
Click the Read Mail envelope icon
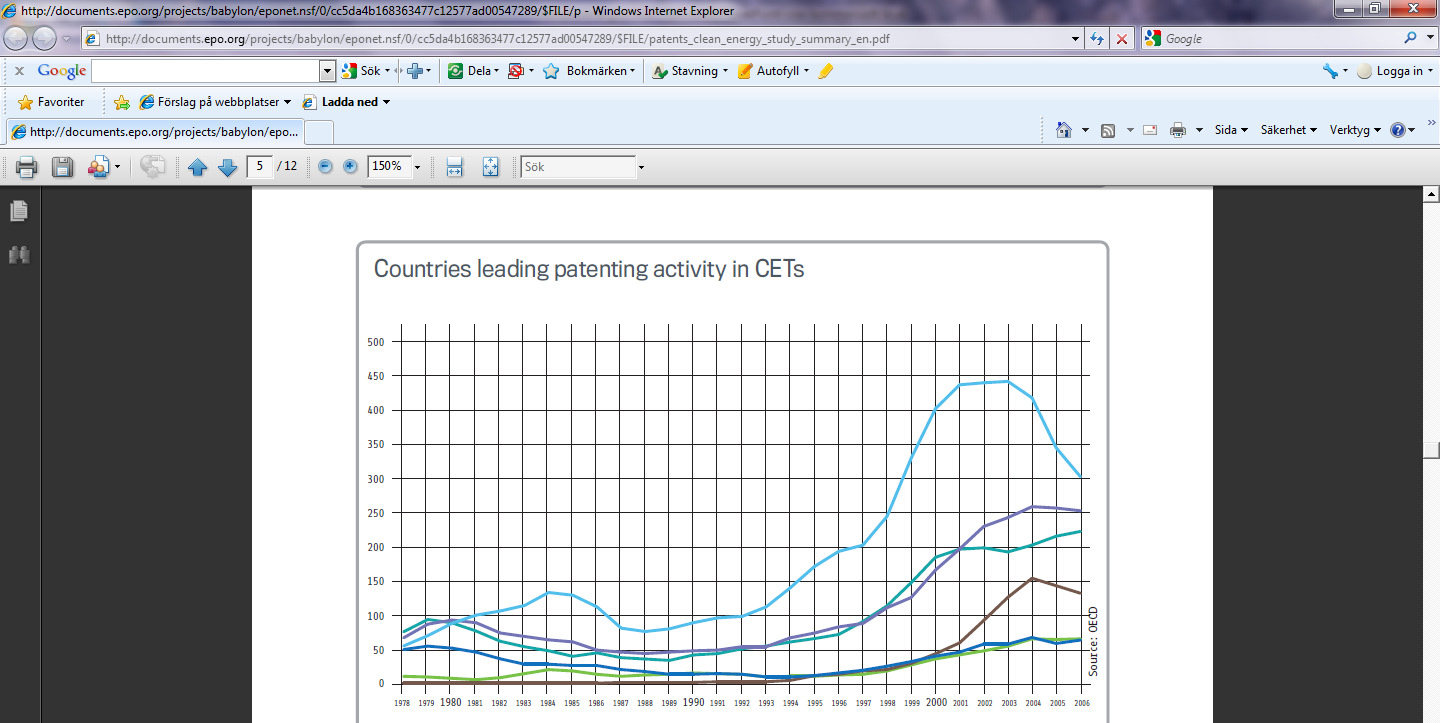click(1150, 130)
